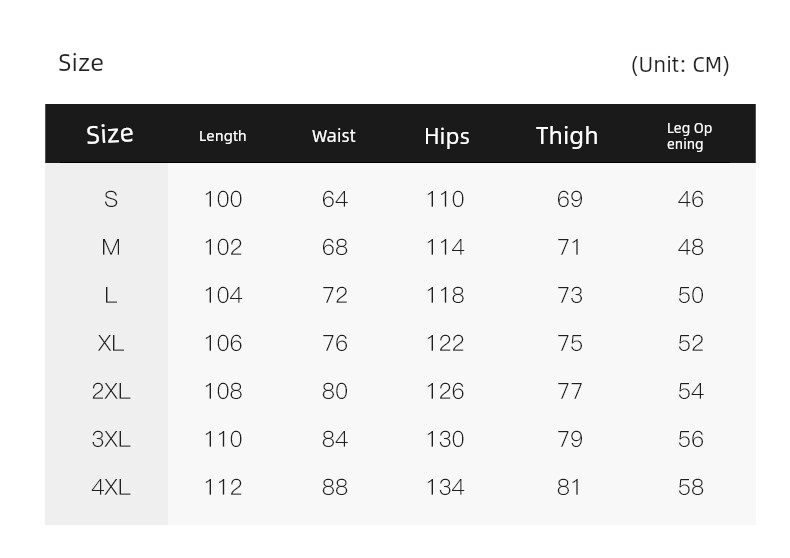Click the Hips column header
This screenshot has height=558, width=790.
(x=447, y=136)
